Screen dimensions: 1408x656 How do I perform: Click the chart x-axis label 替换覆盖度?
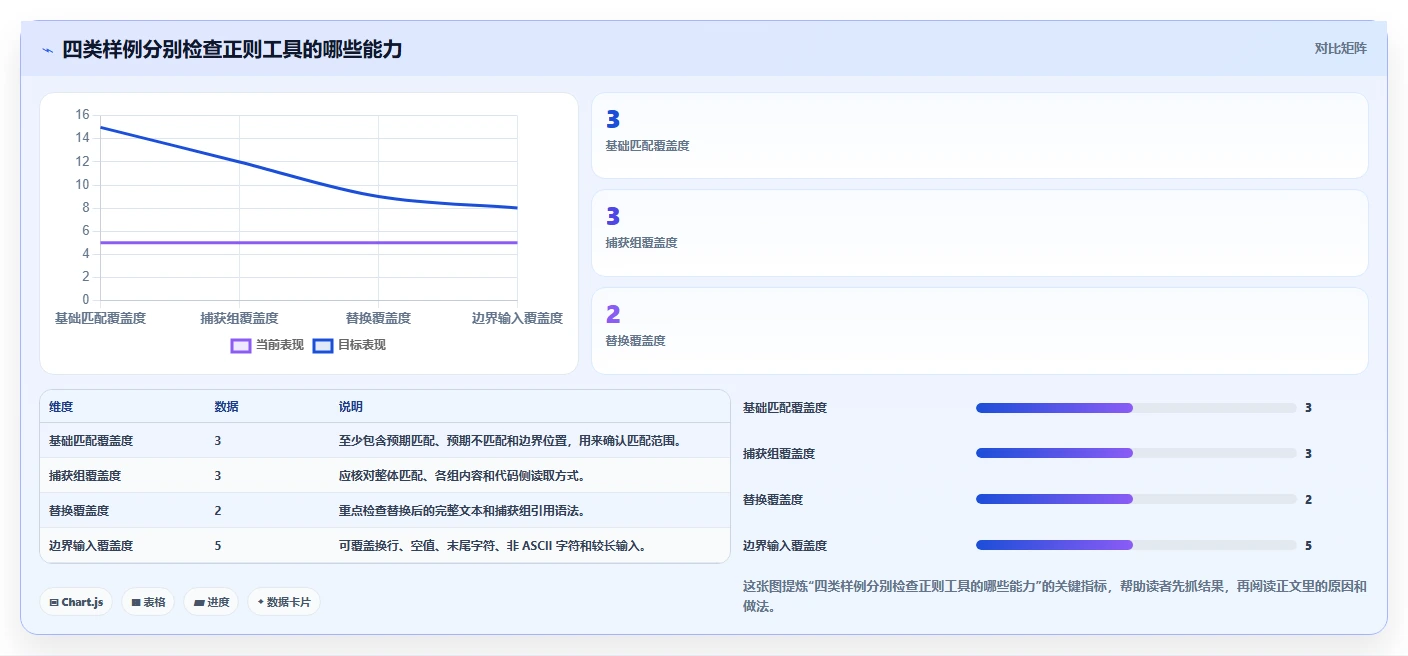(378, 318)
